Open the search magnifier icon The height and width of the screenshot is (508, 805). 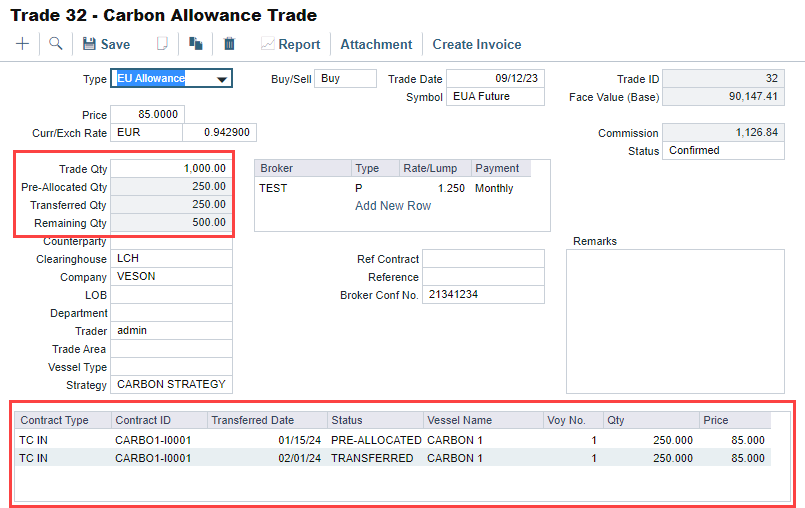pos(55,44)
